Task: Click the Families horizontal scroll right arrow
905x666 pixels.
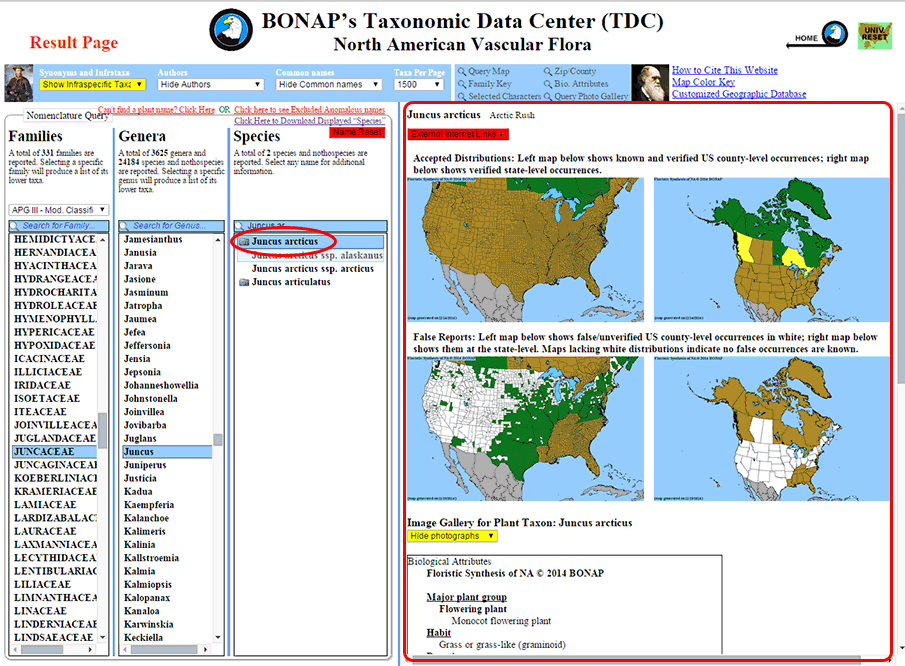Action: [x=90, y=649]
